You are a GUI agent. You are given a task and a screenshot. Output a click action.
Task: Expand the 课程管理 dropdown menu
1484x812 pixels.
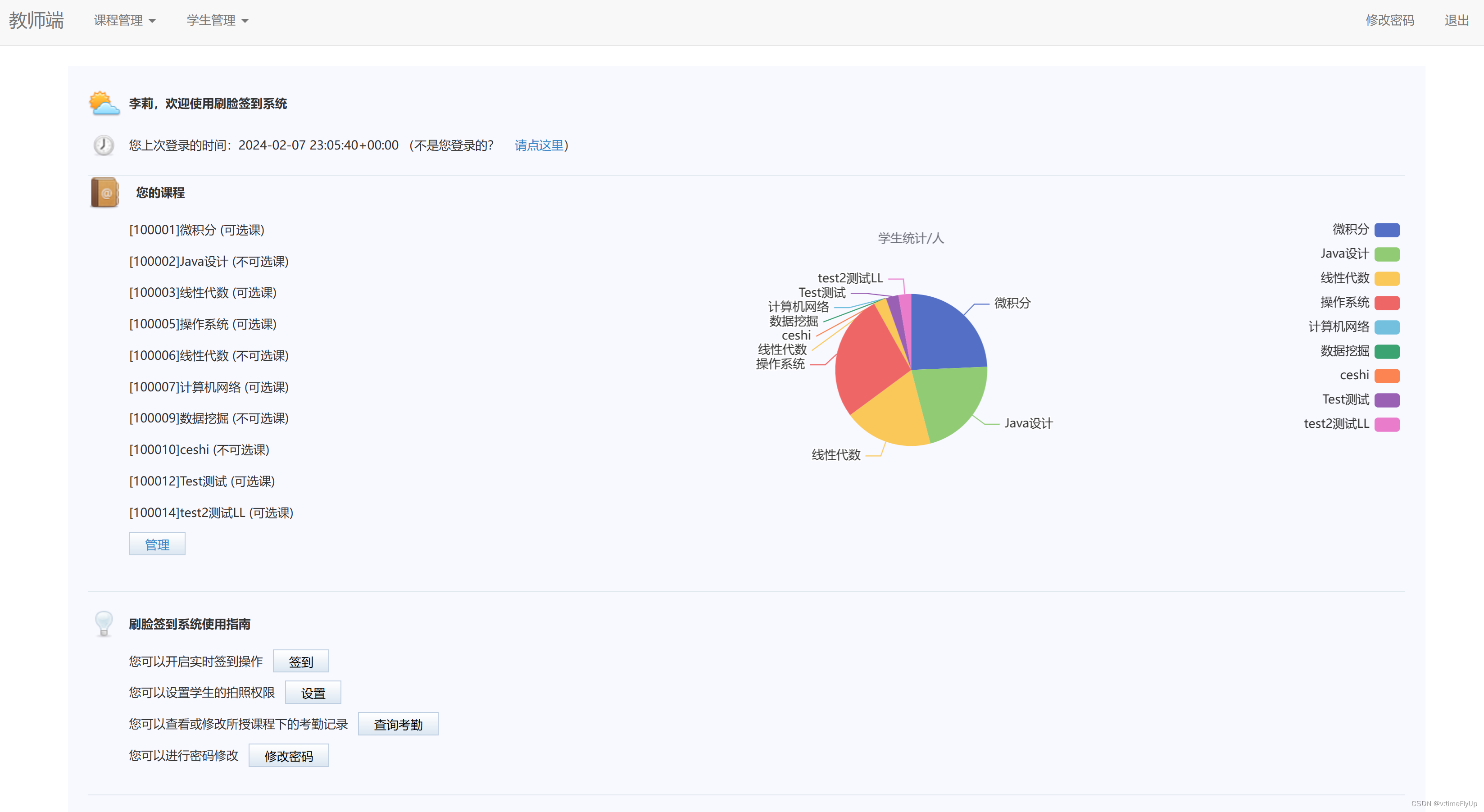124,21
